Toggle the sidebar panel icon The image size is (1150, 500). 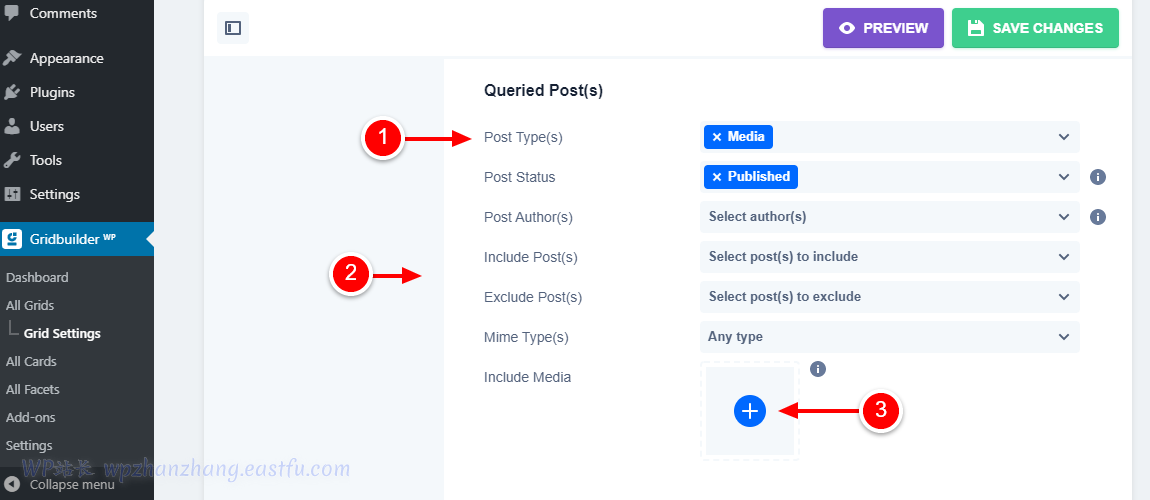(x=233, y=28)
